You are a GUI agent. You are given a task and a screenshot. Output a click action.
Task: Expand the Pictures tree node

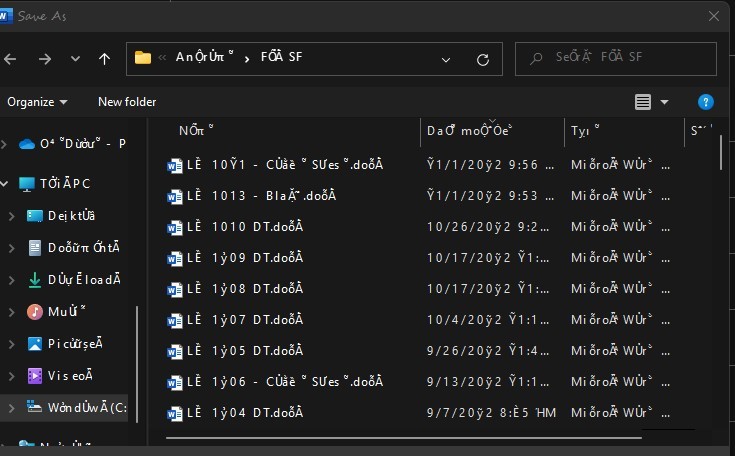pyautogui.click(x=12, y=344)
